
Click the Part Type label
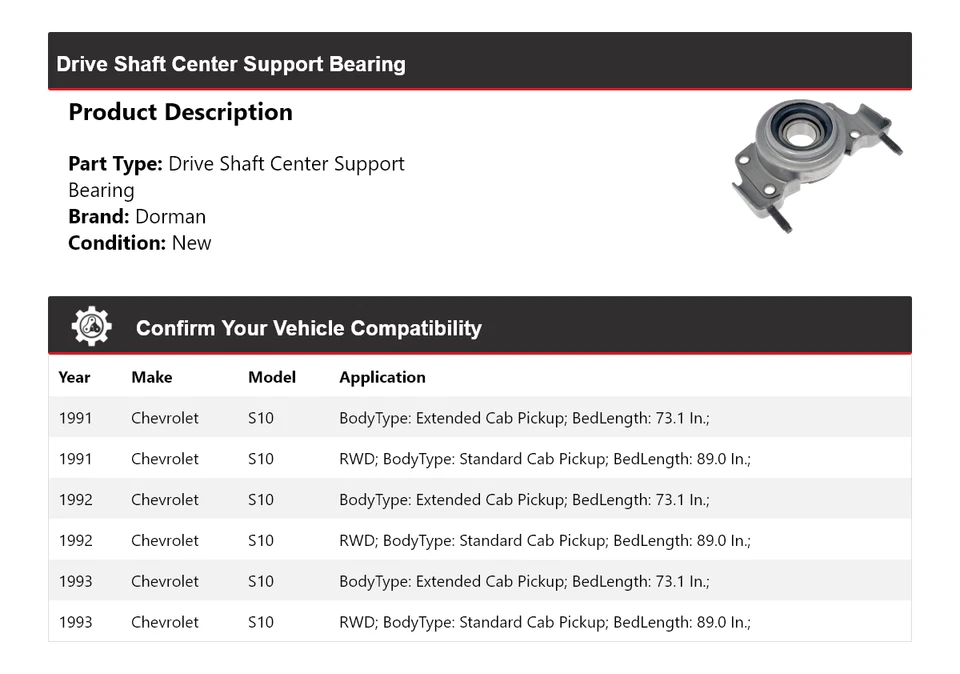pyautogui.click(x=115, y=164)
